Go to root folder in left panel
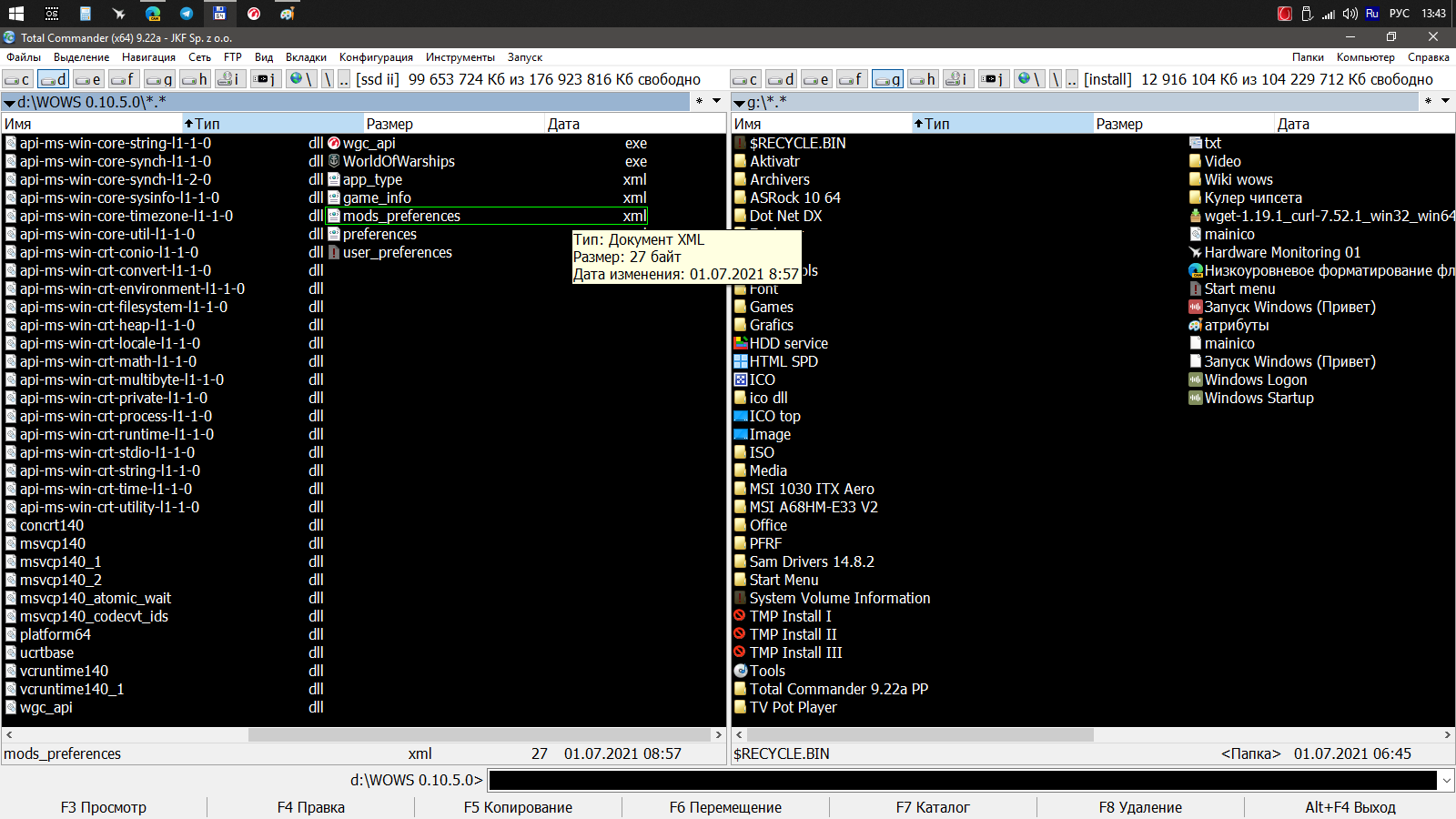This screenshot has height=819, width=1456. pyautogui.click(x=328, y=79)
